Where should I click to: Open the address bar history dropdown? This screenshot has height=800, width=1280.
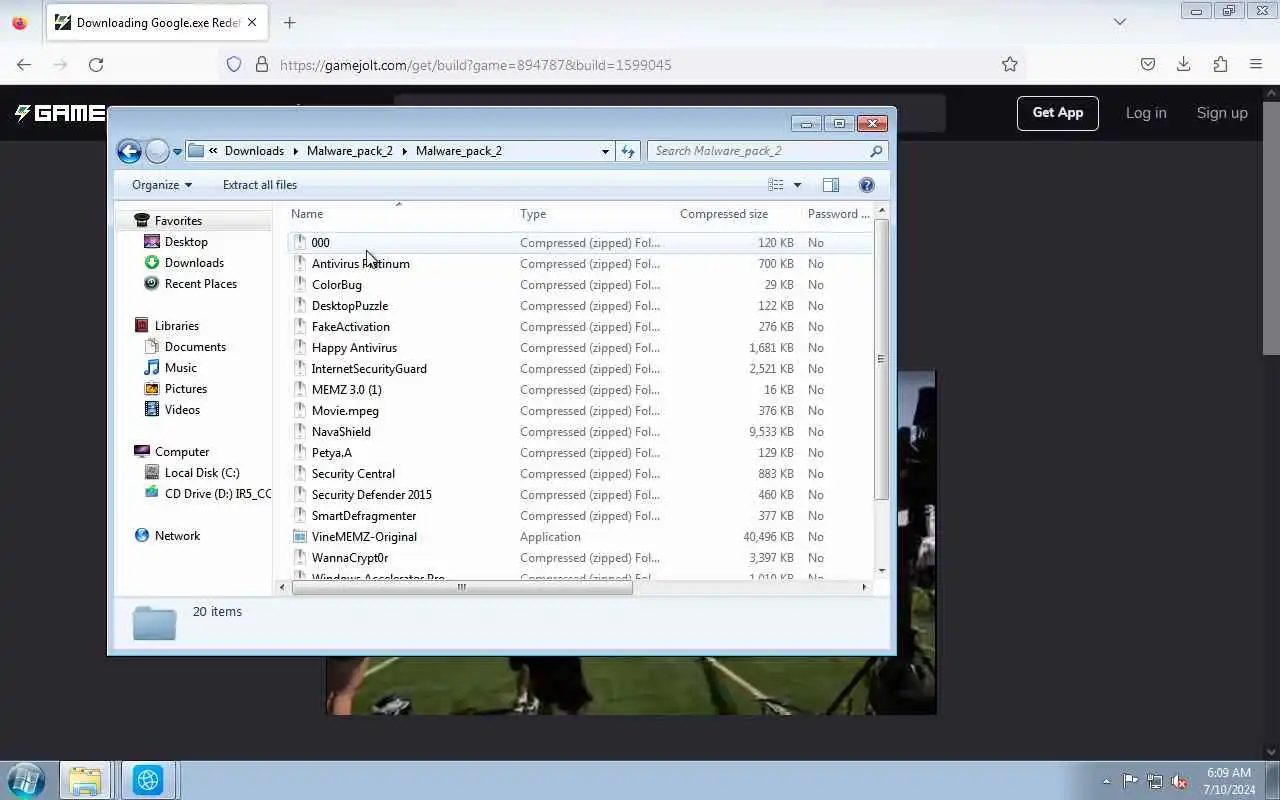coord(605,151)
